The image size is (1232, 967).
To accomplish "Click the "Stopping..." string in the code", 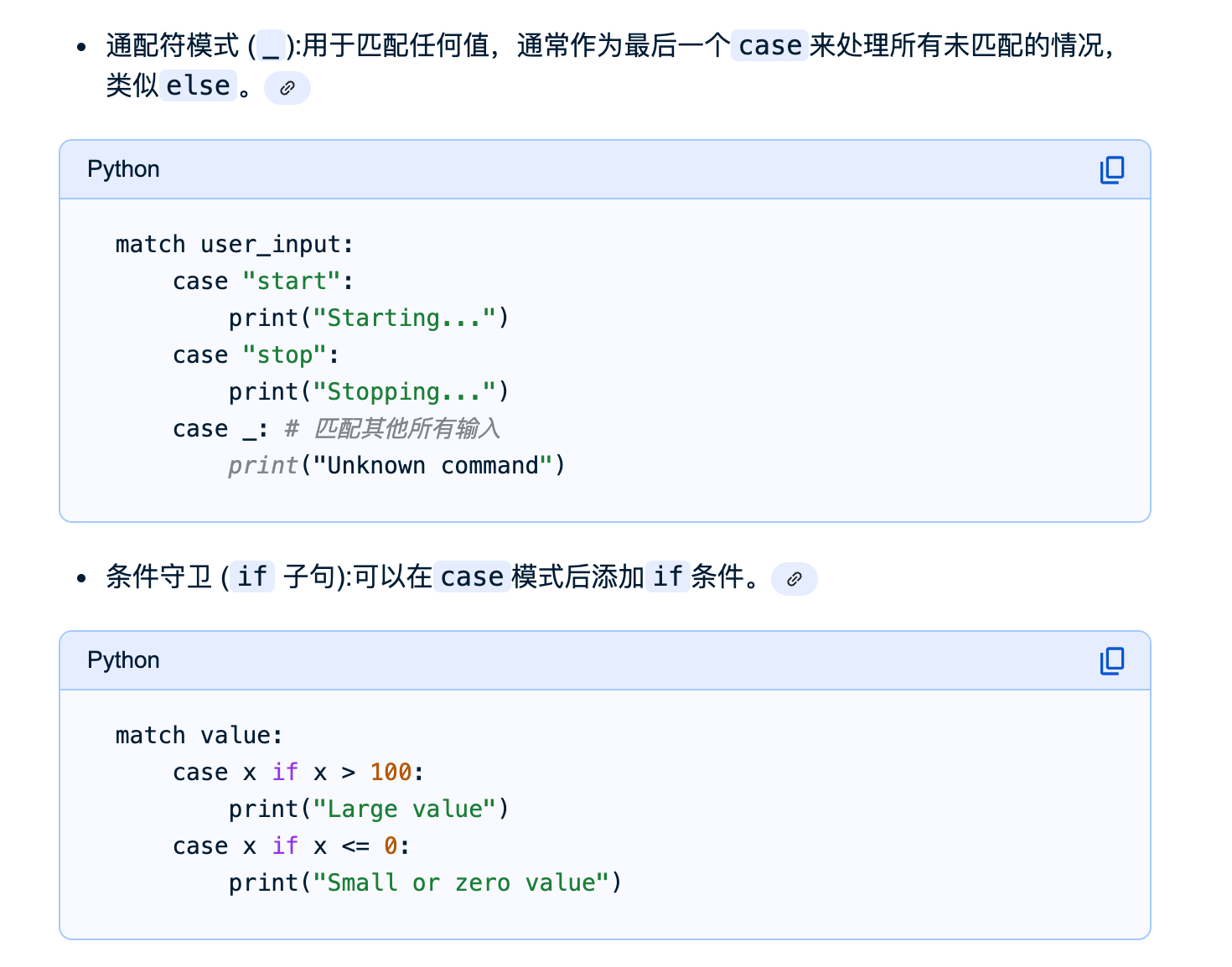I will tap(404, 392).
